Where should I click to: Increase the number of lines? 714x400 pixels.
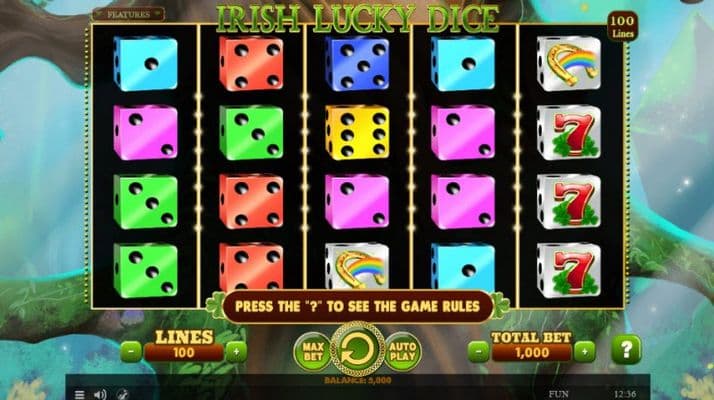tap(236, 351)
